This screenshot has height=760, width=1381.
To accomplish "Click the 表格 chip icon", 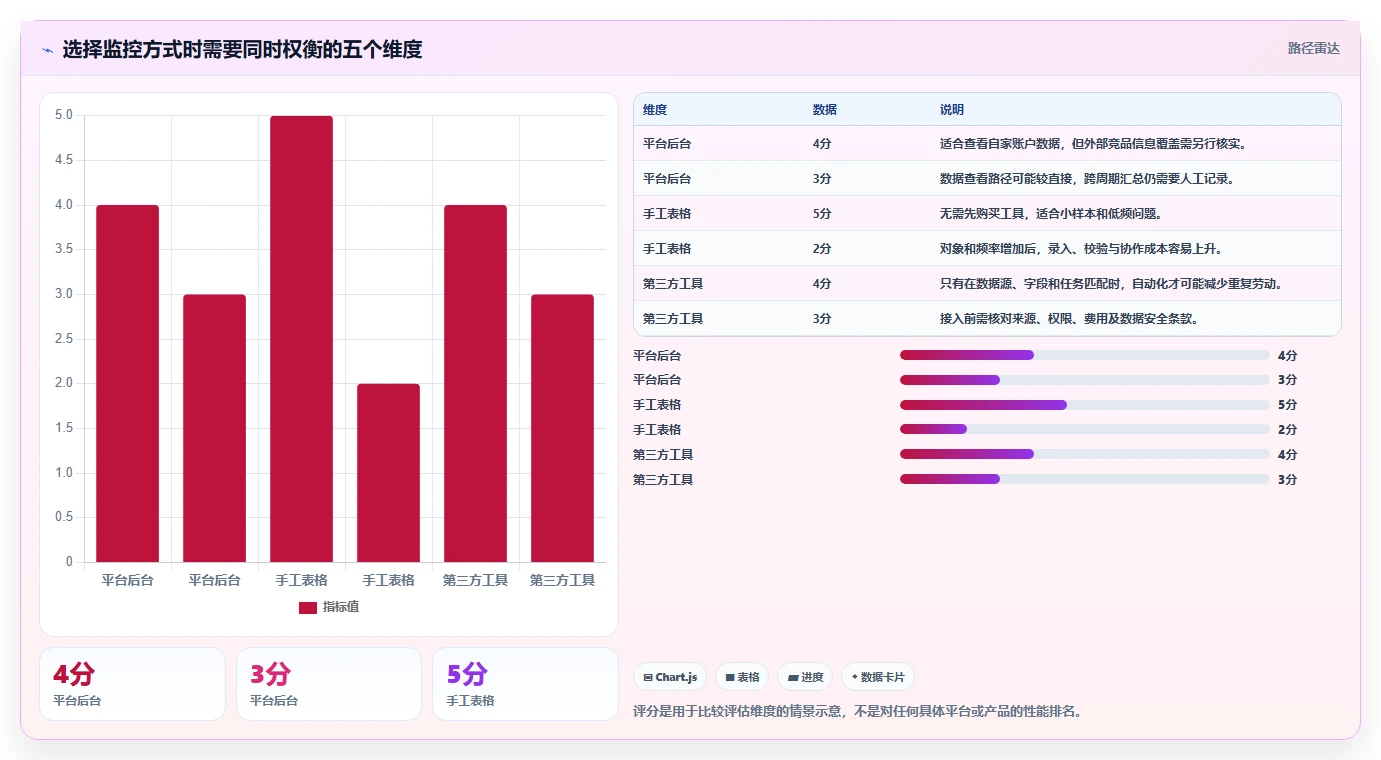I will tap(730, 678).
